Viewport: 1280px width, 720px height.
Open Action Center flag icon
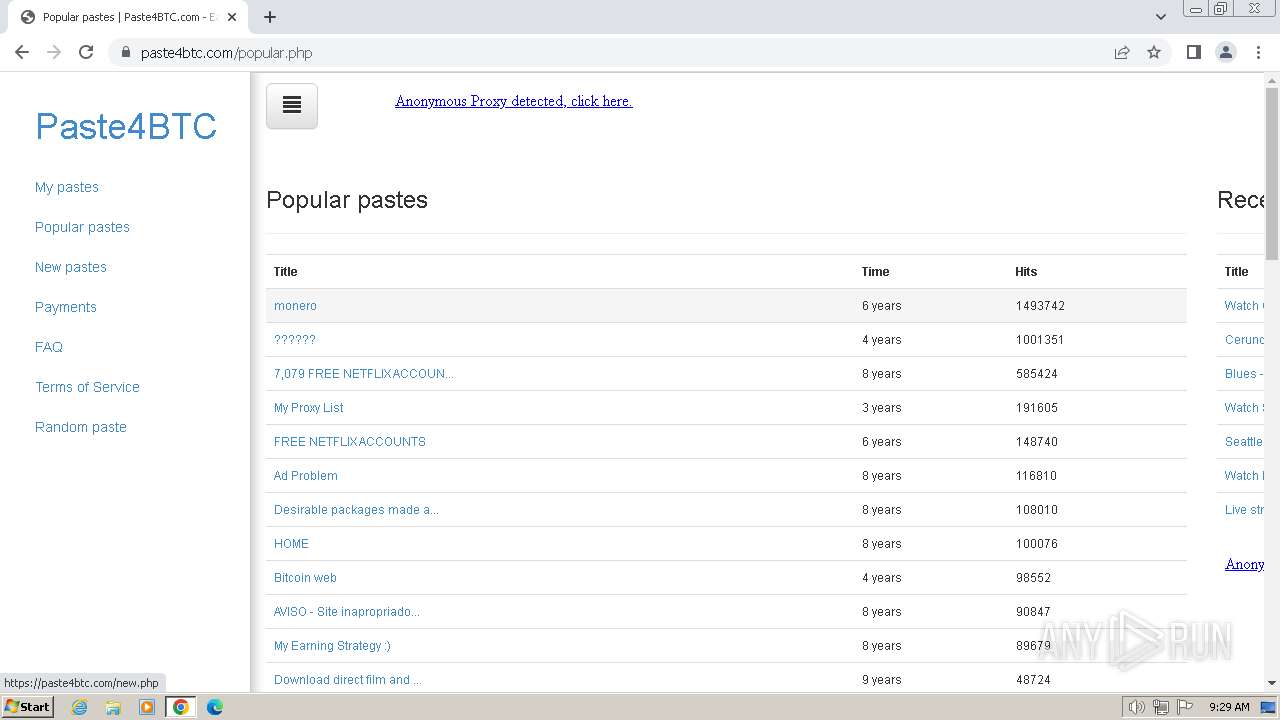click(1185, 707)
